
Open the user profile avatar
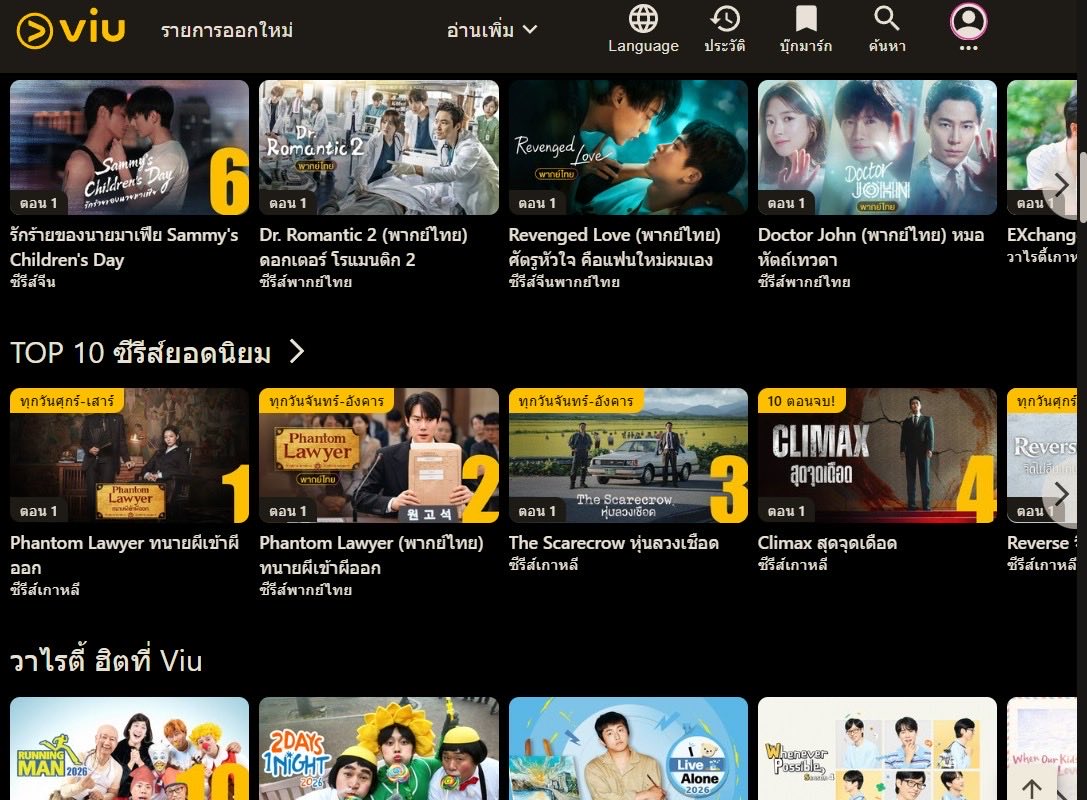[x=968, y=21]
